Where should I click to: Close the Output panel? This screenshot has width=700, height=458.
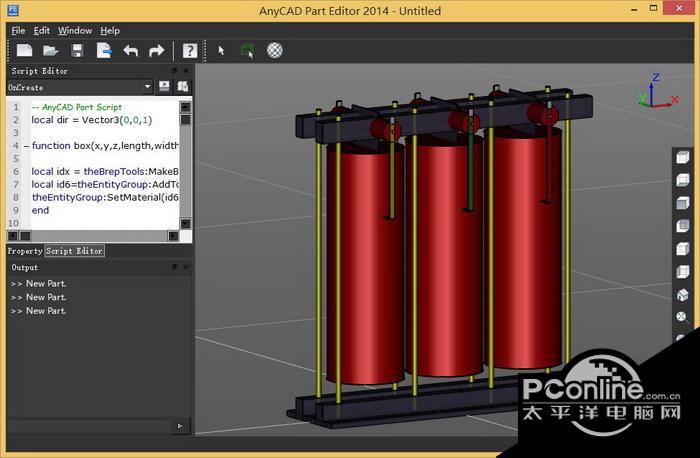186,267
